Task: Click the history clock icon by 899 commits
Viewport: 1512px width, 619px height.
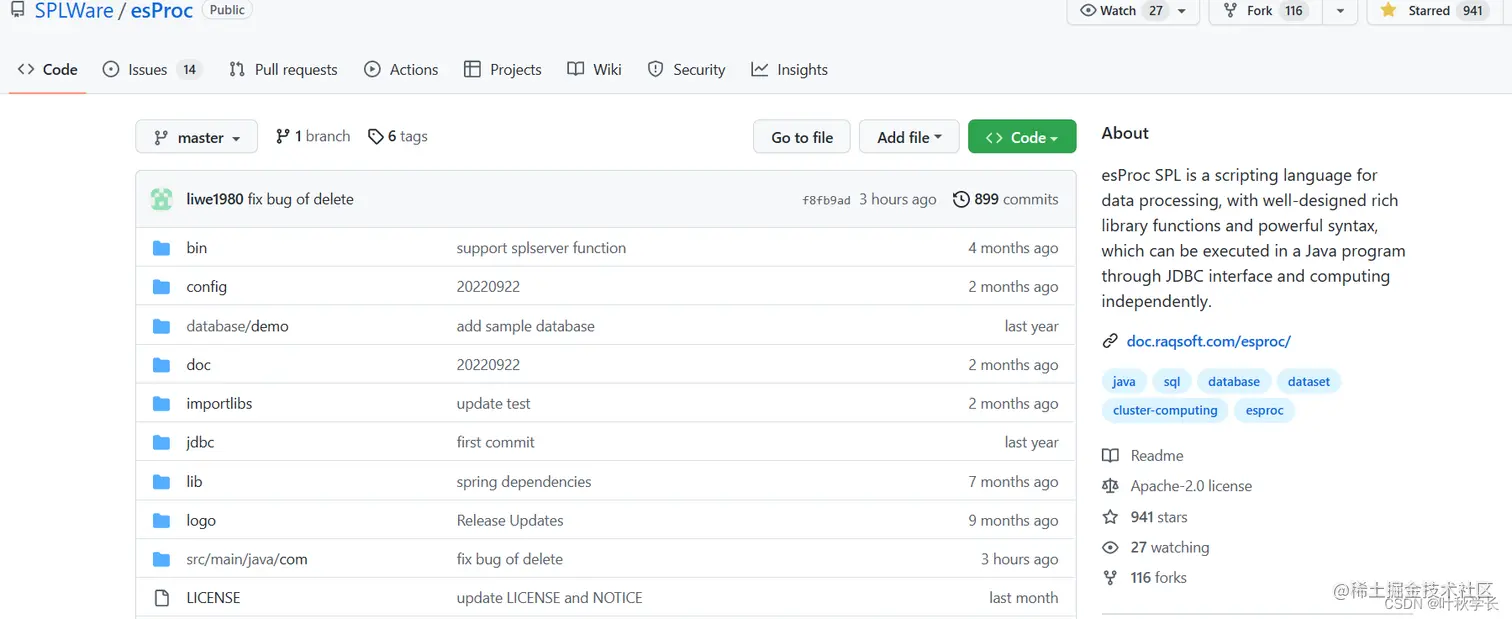Action: point(961,199)
